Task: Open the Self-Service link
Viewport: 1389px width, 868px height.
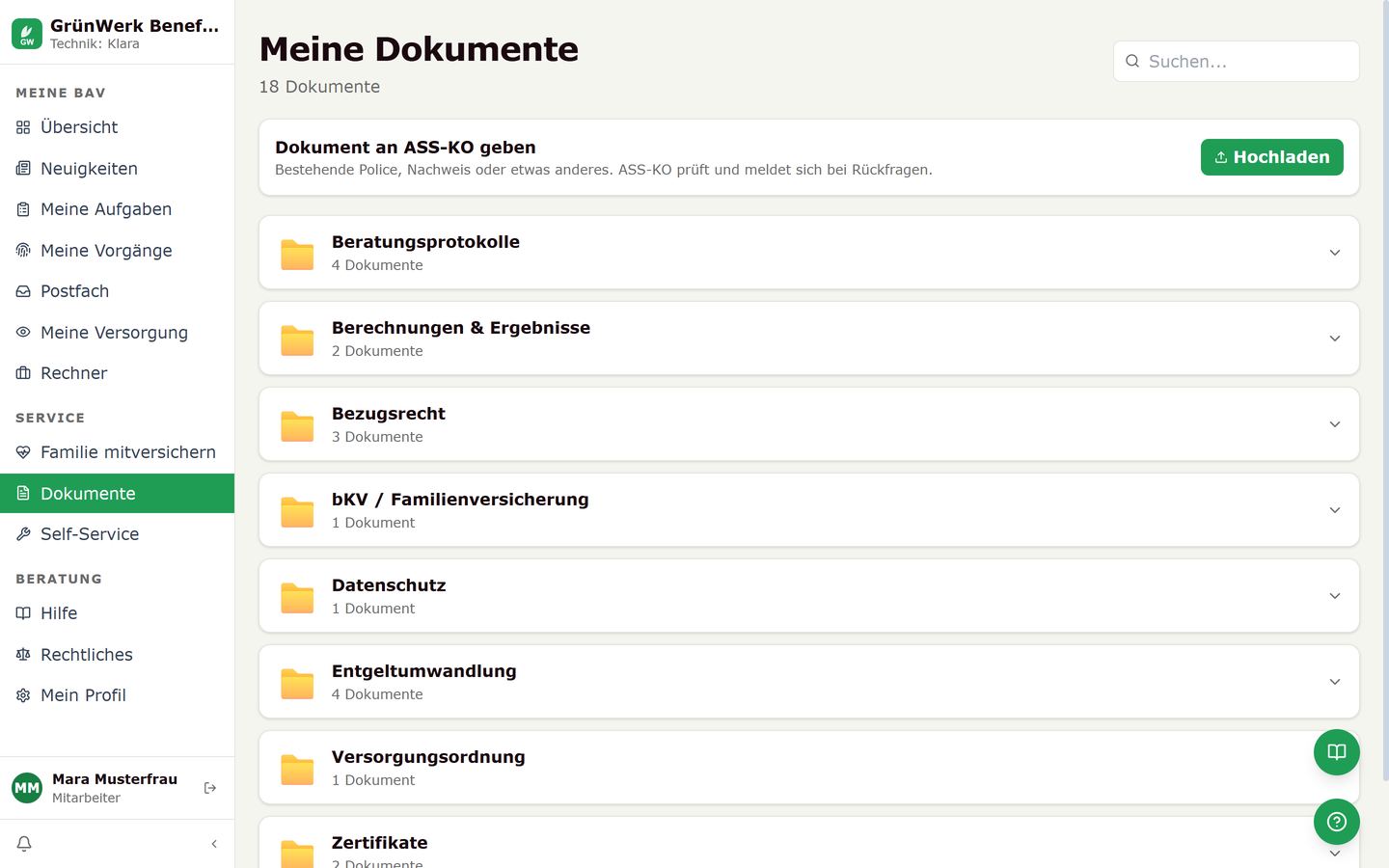Action: 117,534
